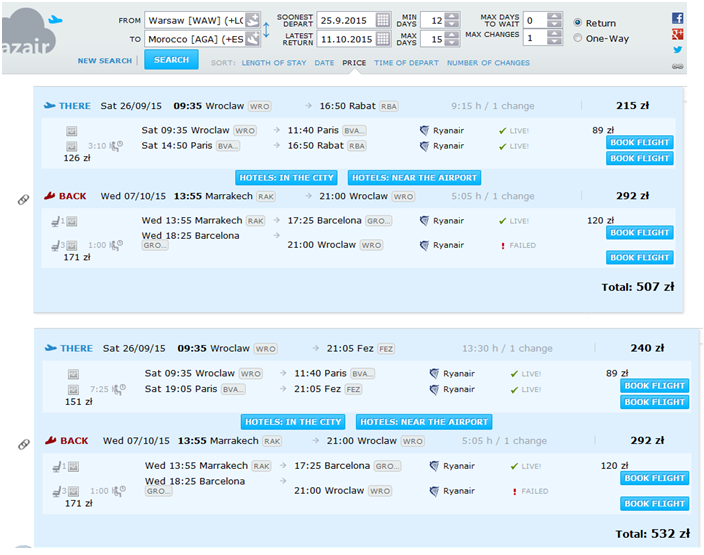
Task: Start a New Search link
Action: pos(105,61)
